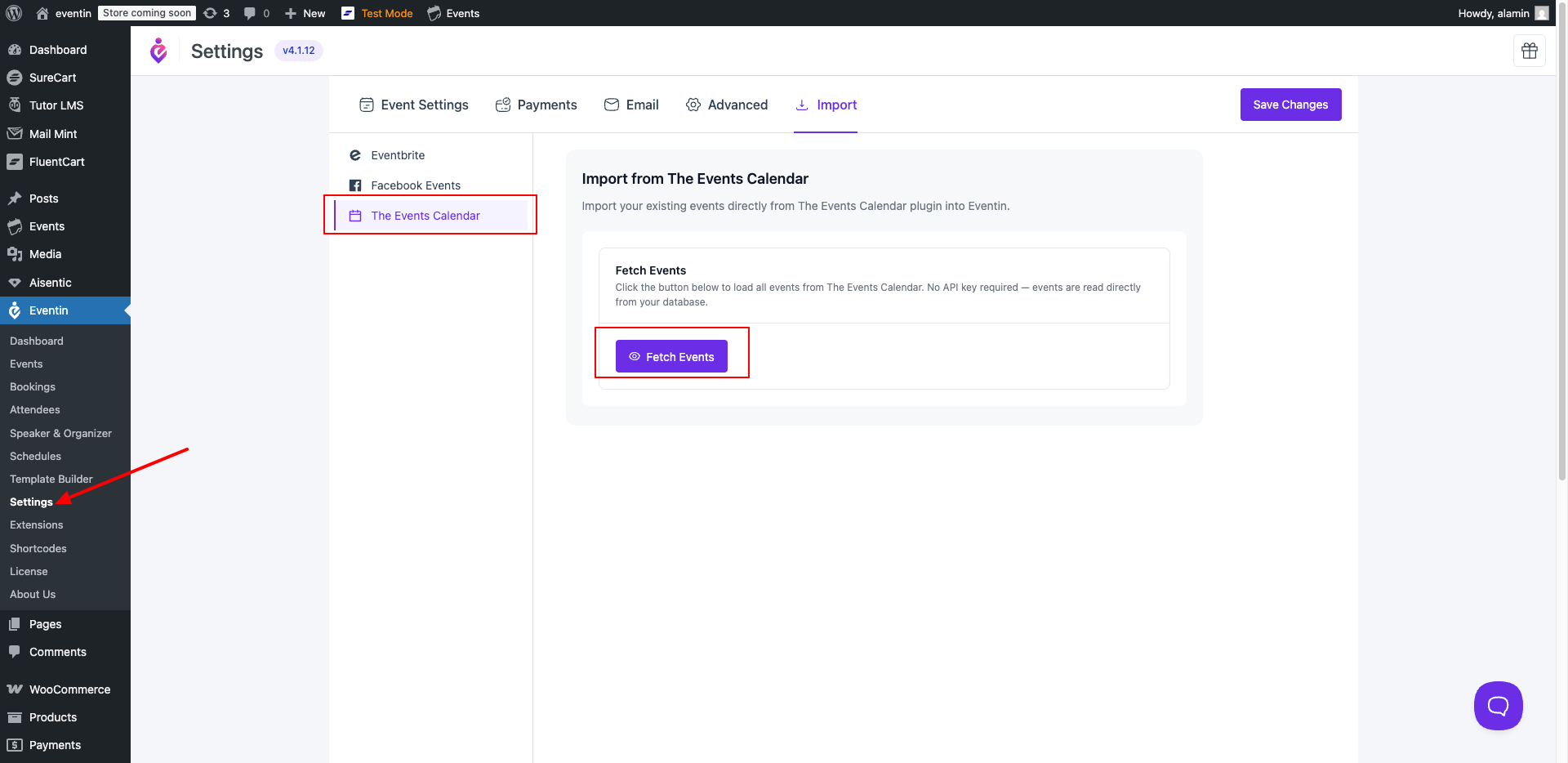This screenshot has height=763, width=1568.
Task: Open the comments bubble icon in admin bar
Action: click(250, 13)
